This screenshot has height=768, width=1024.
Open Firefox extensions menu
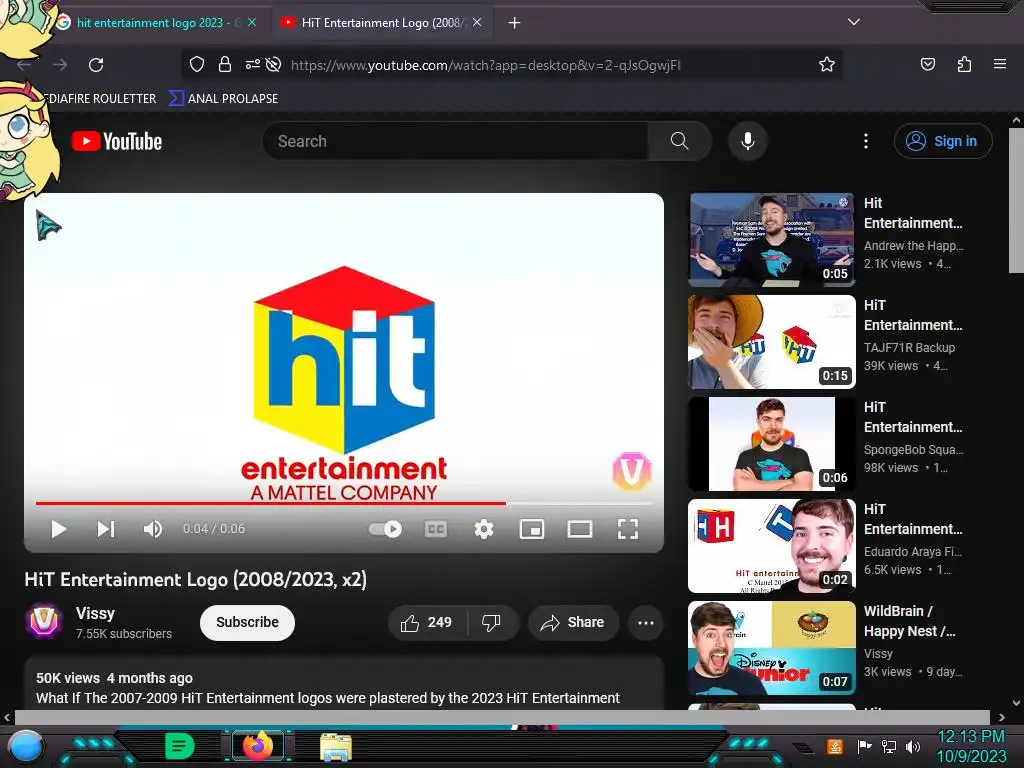point(964,65)
